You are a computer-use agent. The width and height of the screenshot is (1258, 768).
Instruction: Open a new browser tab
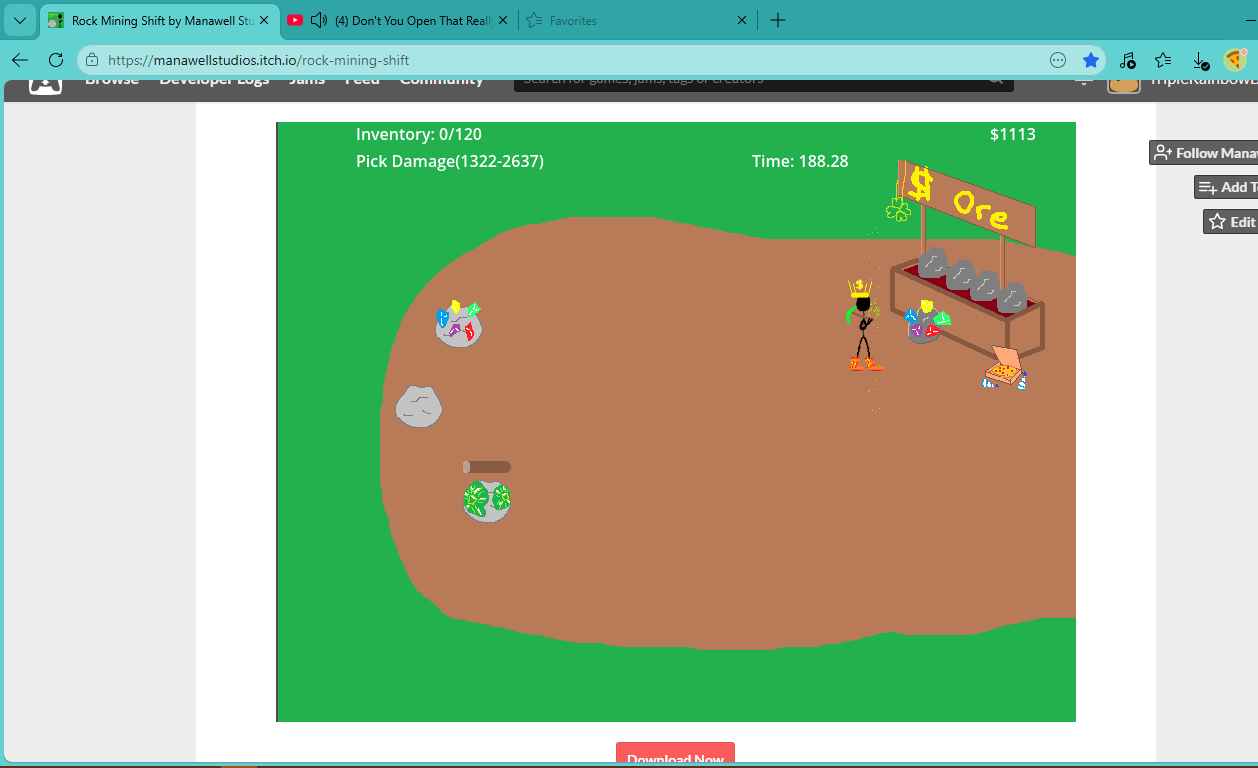(778, 20)
